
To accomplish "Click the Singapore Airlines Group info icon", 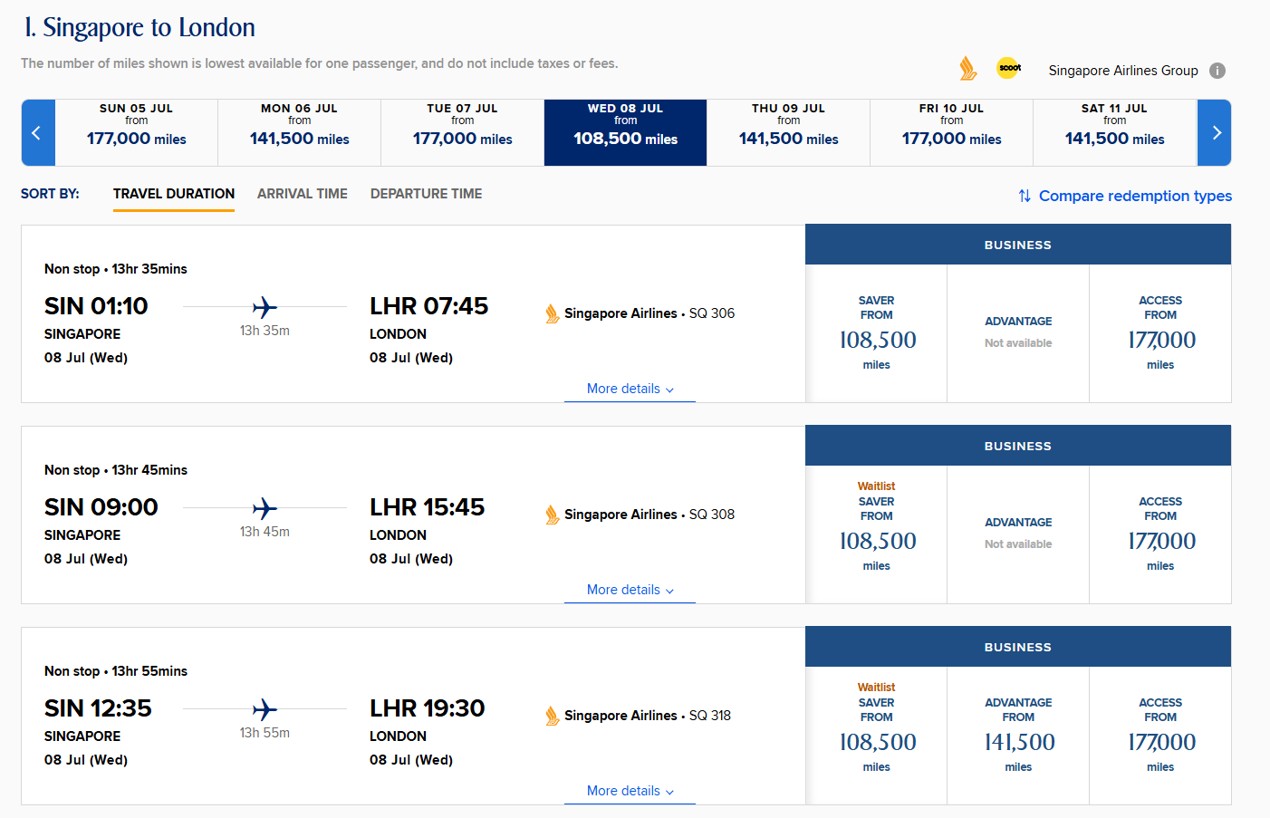I will tap(1217, 71).
